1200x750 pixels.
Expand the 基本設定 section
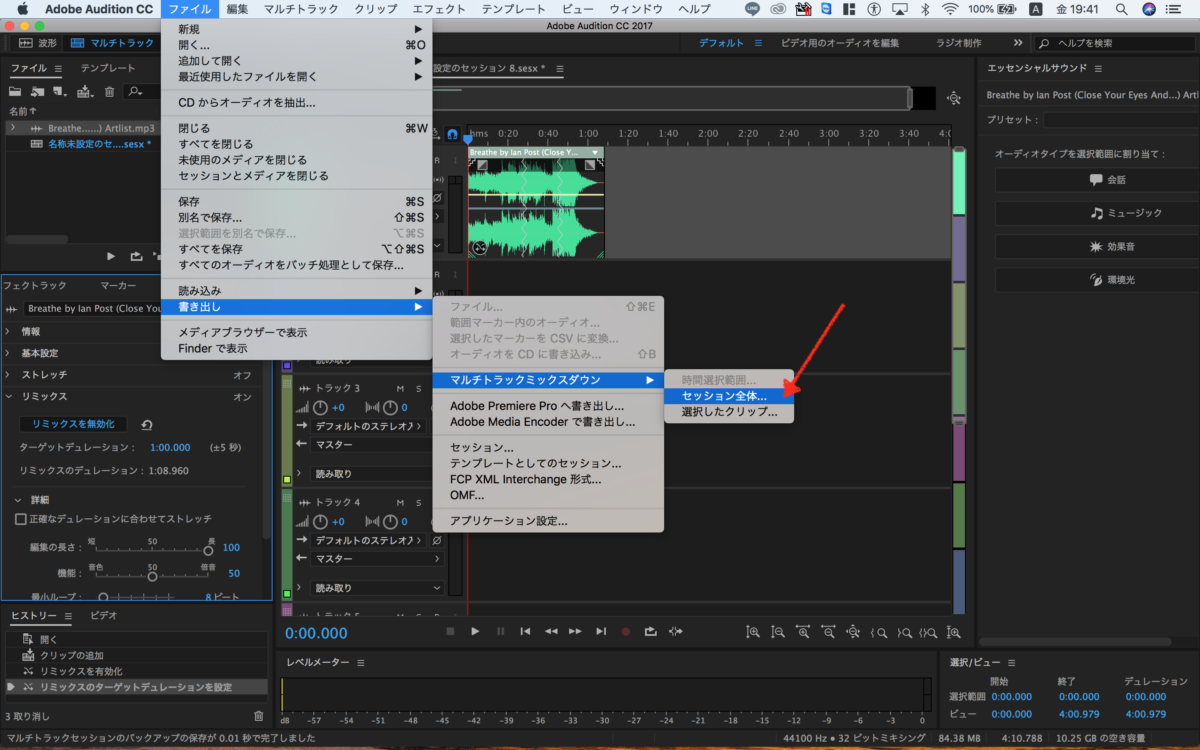[x=8, y=353]
